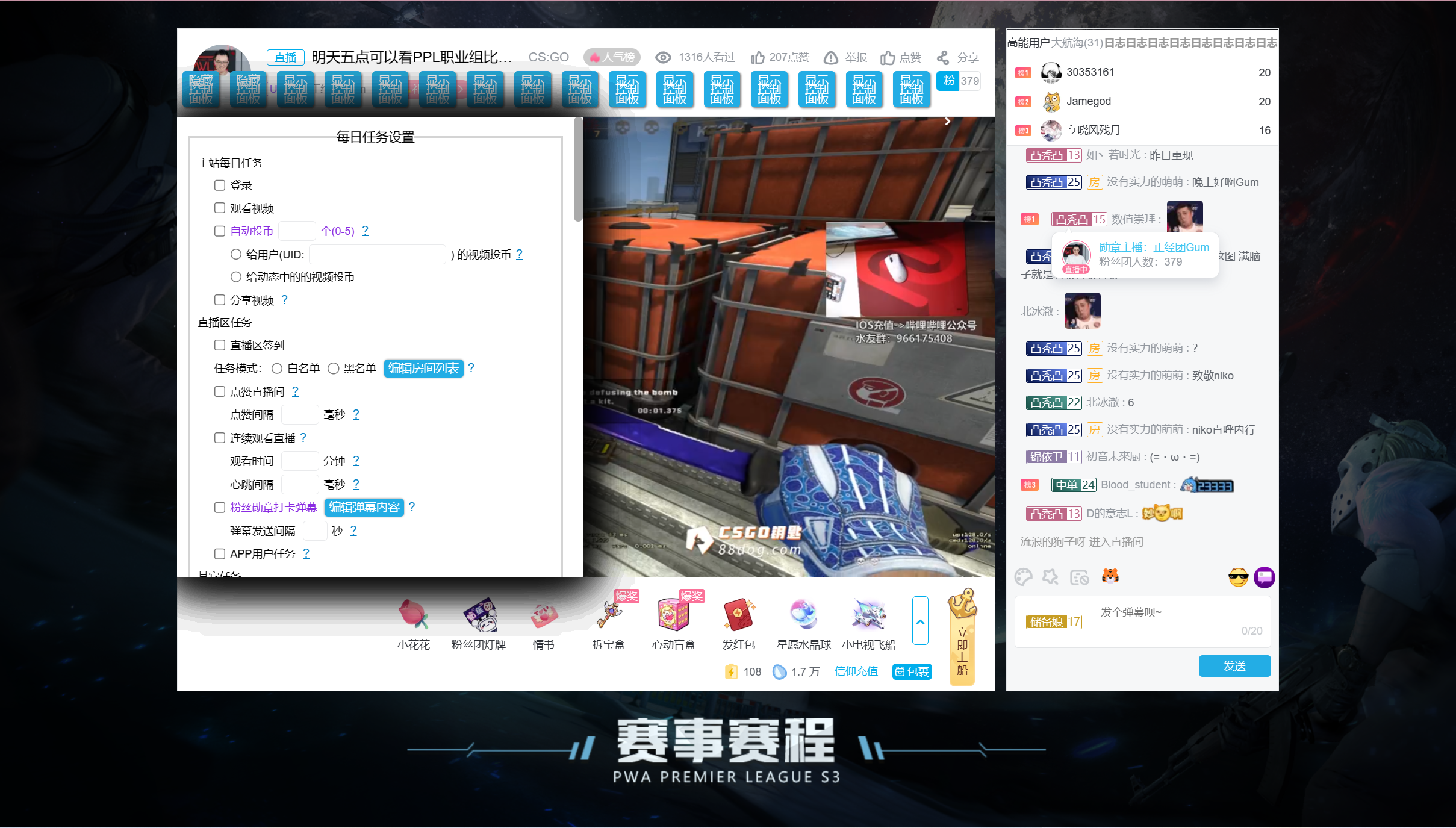Viewport: 1456px width, 828px height.
Task: Select the 拆宝盒 gift icon
Action: (609, 614)
